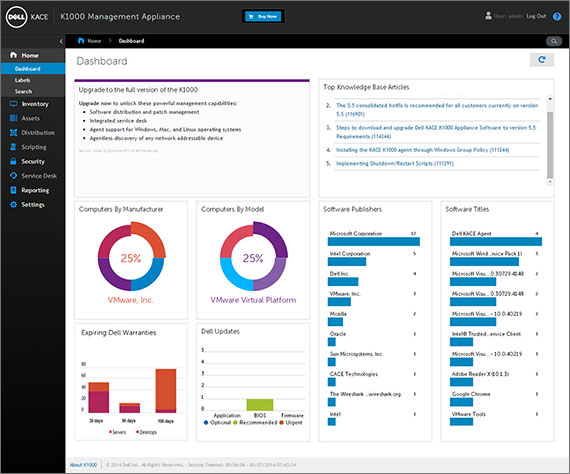The image size is (570, 474).
Task: Click the Urgent red legend dot
Action: (x=281, y=422)
